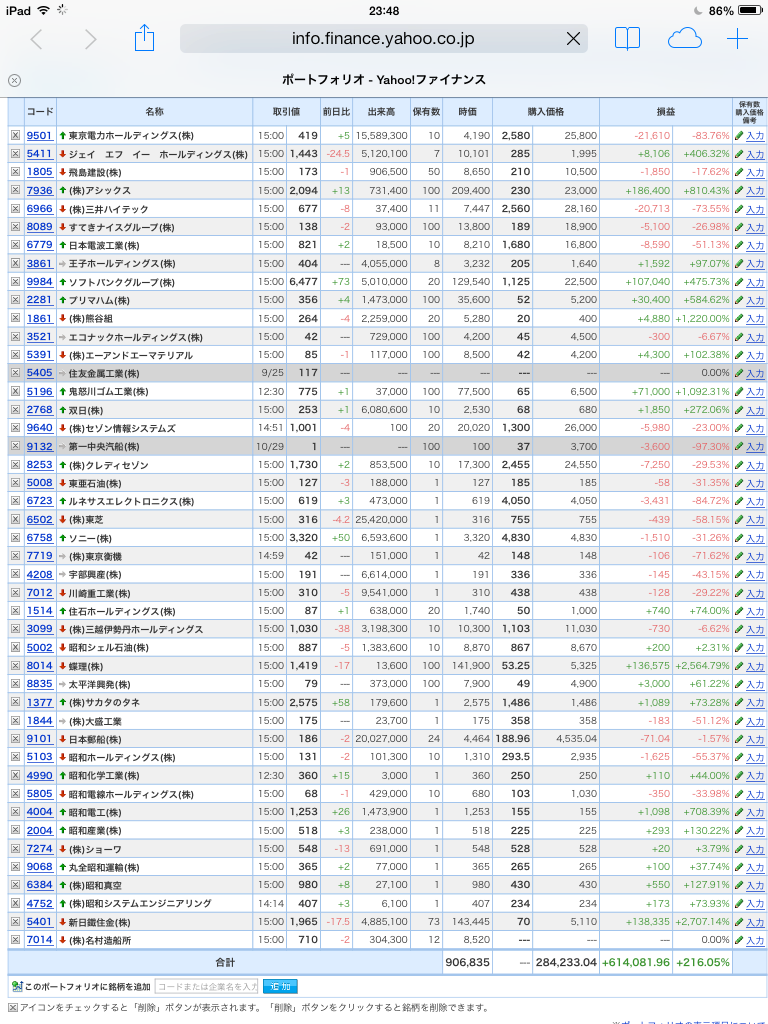Click pencil edit icon for row 1377
Image resolution: width=768 pixels, height=1024 pixels.
coord(739,703)
